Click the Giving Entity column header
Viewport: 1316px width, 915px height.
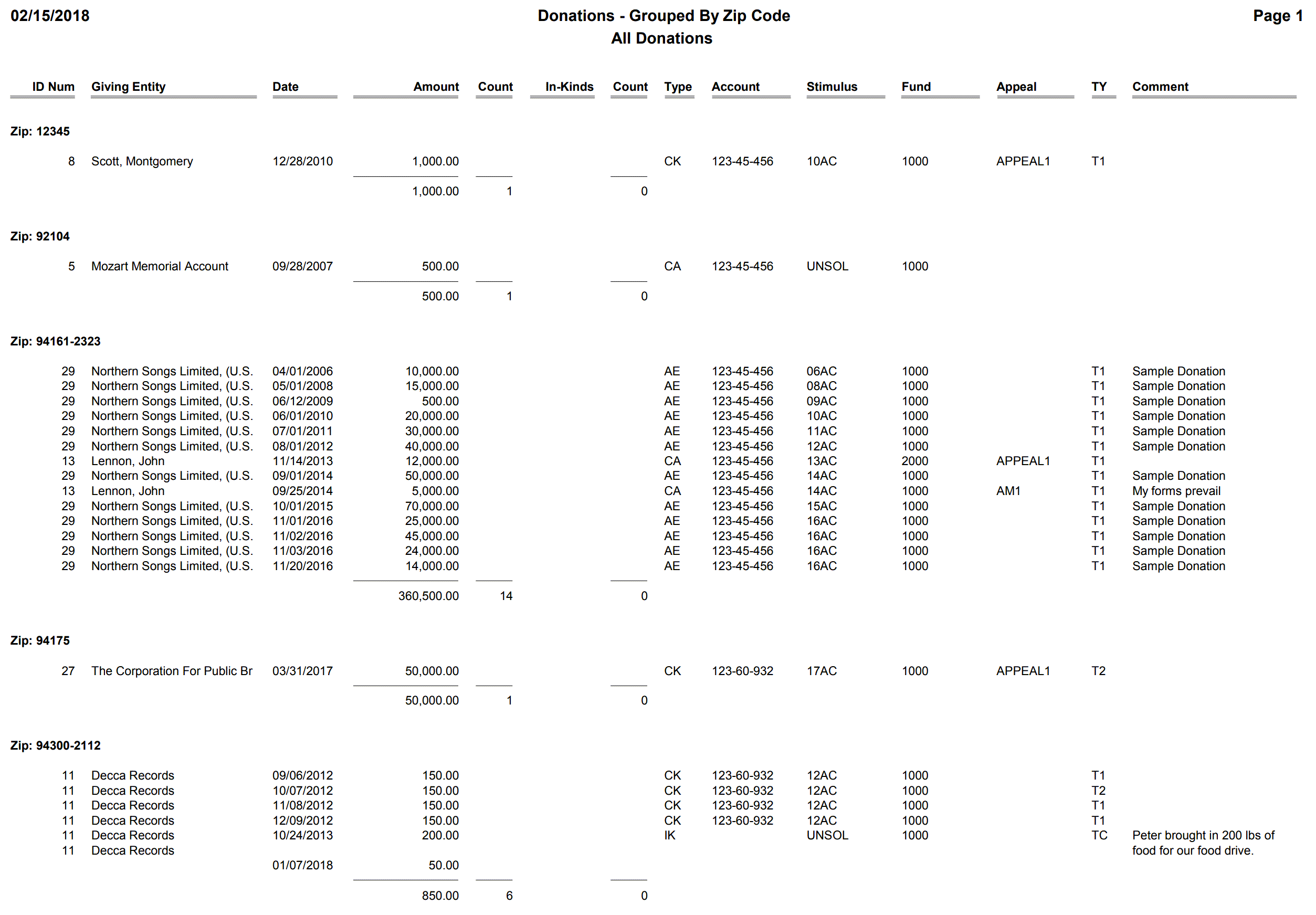[x=129, y=87]
